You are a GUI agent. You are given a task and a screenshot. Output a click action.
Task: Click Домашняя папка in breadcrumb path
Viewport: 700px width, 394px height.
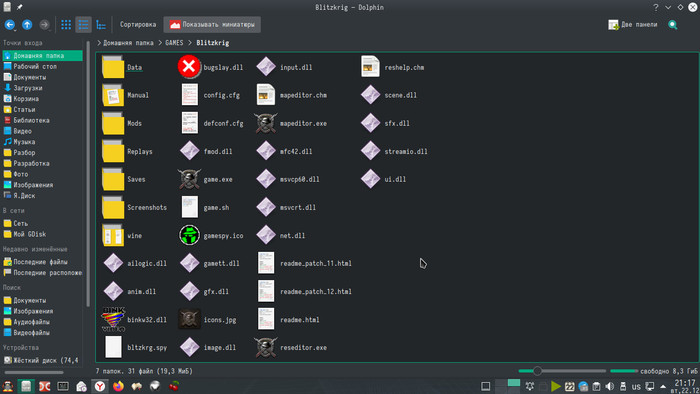(128, 43)
